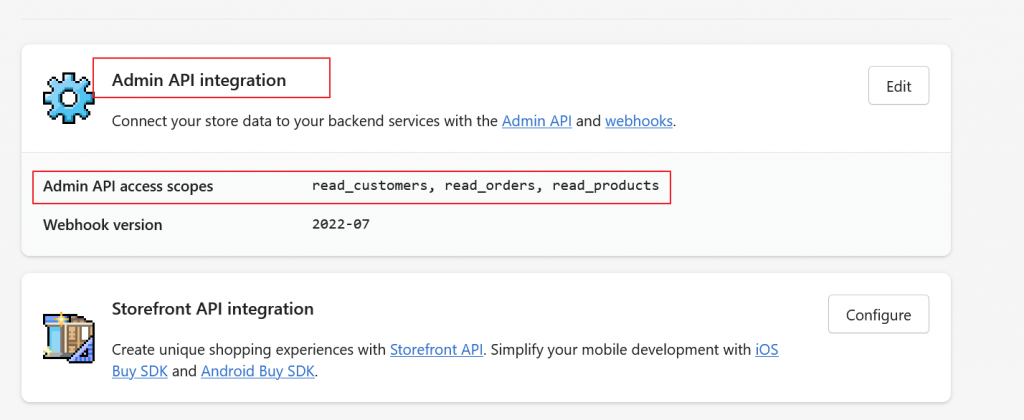Open the Storefront API link
The height and width of the screenshot is (420, 1024).
[436, 349]
